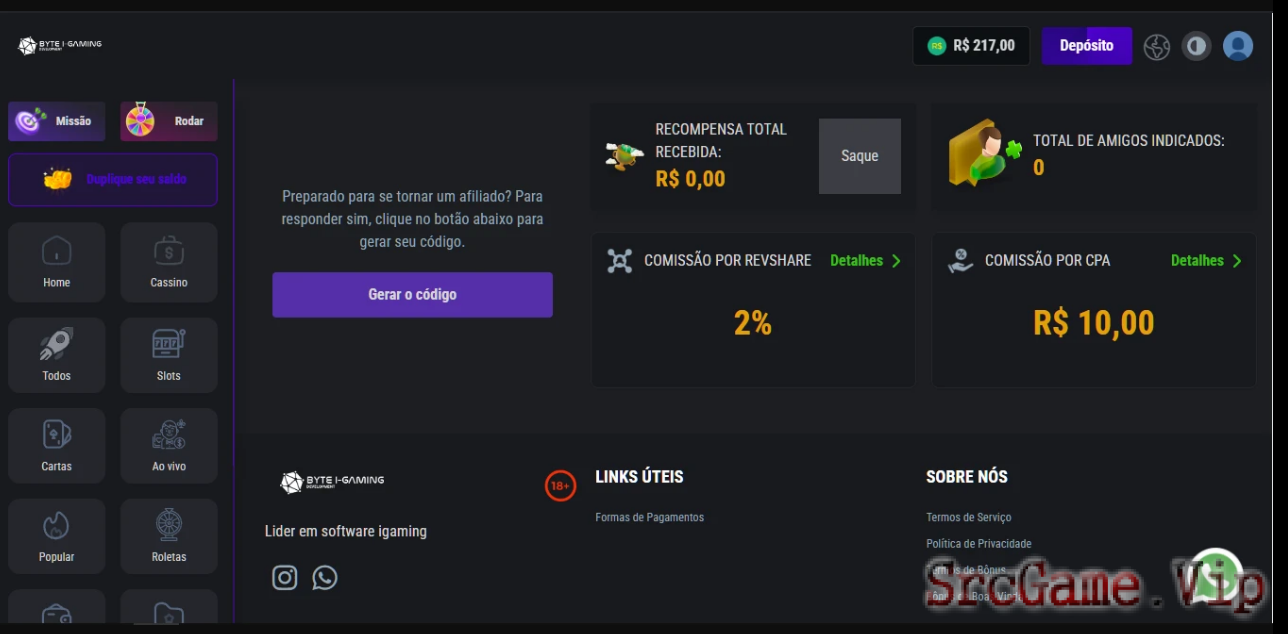Click the Depósito button
The image size is (1288, 634).
[x=1087, y=46]
